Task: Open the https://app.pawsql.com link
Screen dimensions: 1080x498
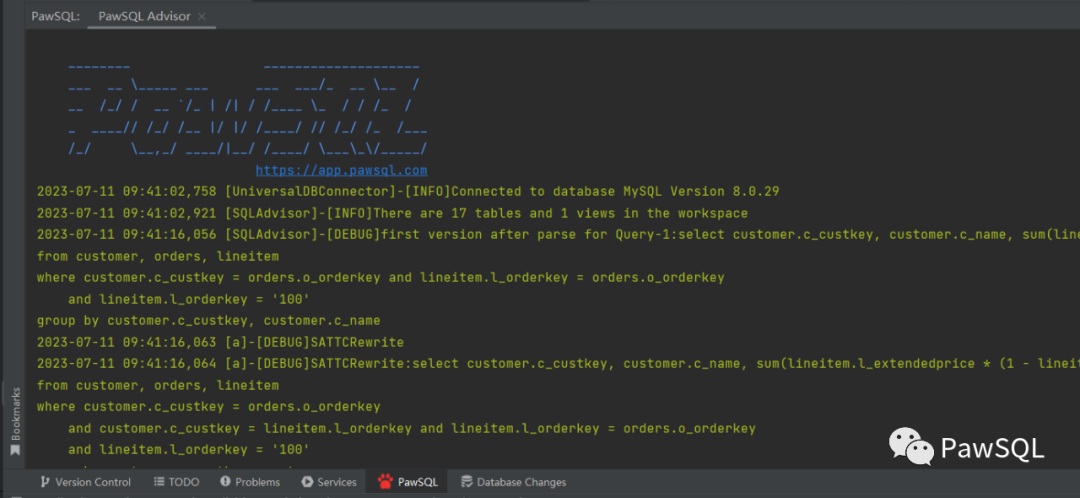Action: click(341, 171)
